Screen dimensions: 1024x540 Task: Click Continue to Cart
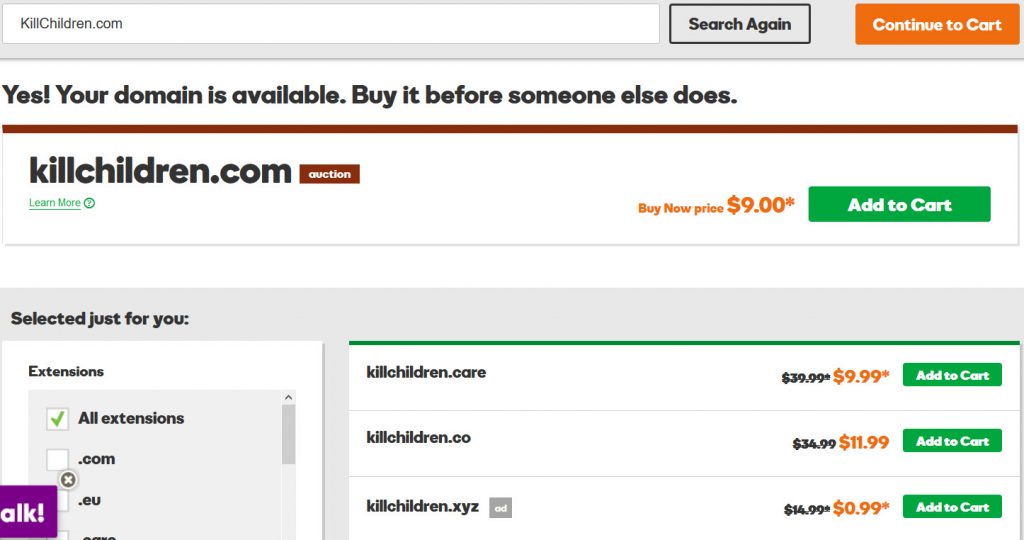click(x=936, y=25)
